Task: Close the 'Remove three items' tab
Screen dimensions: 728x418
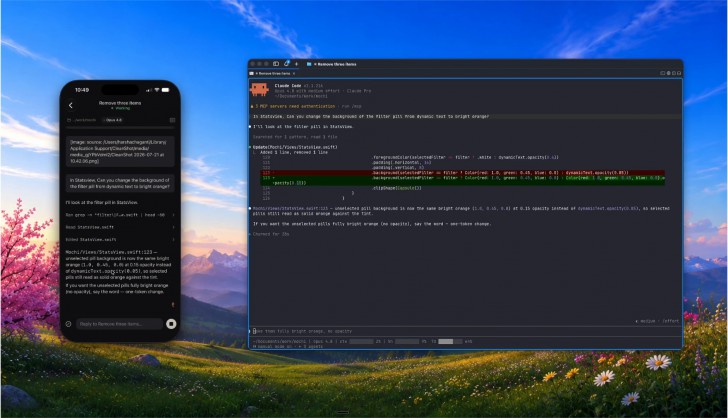Action: click(x=293, y=73)
